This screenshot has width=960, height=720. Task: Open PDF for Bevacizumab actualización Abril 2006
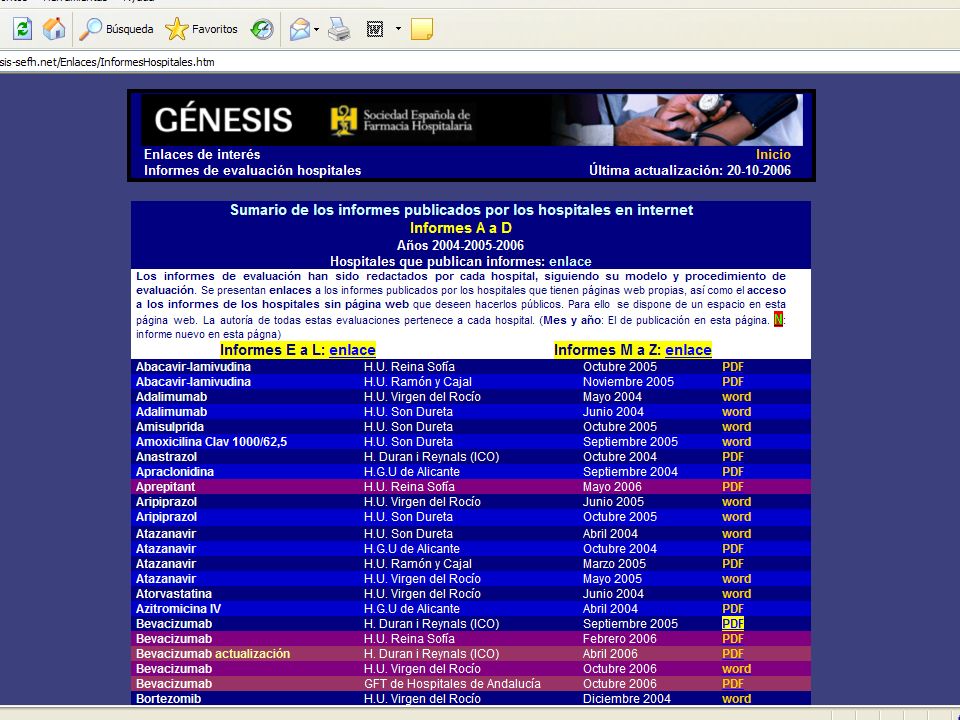tap(733, 653)
